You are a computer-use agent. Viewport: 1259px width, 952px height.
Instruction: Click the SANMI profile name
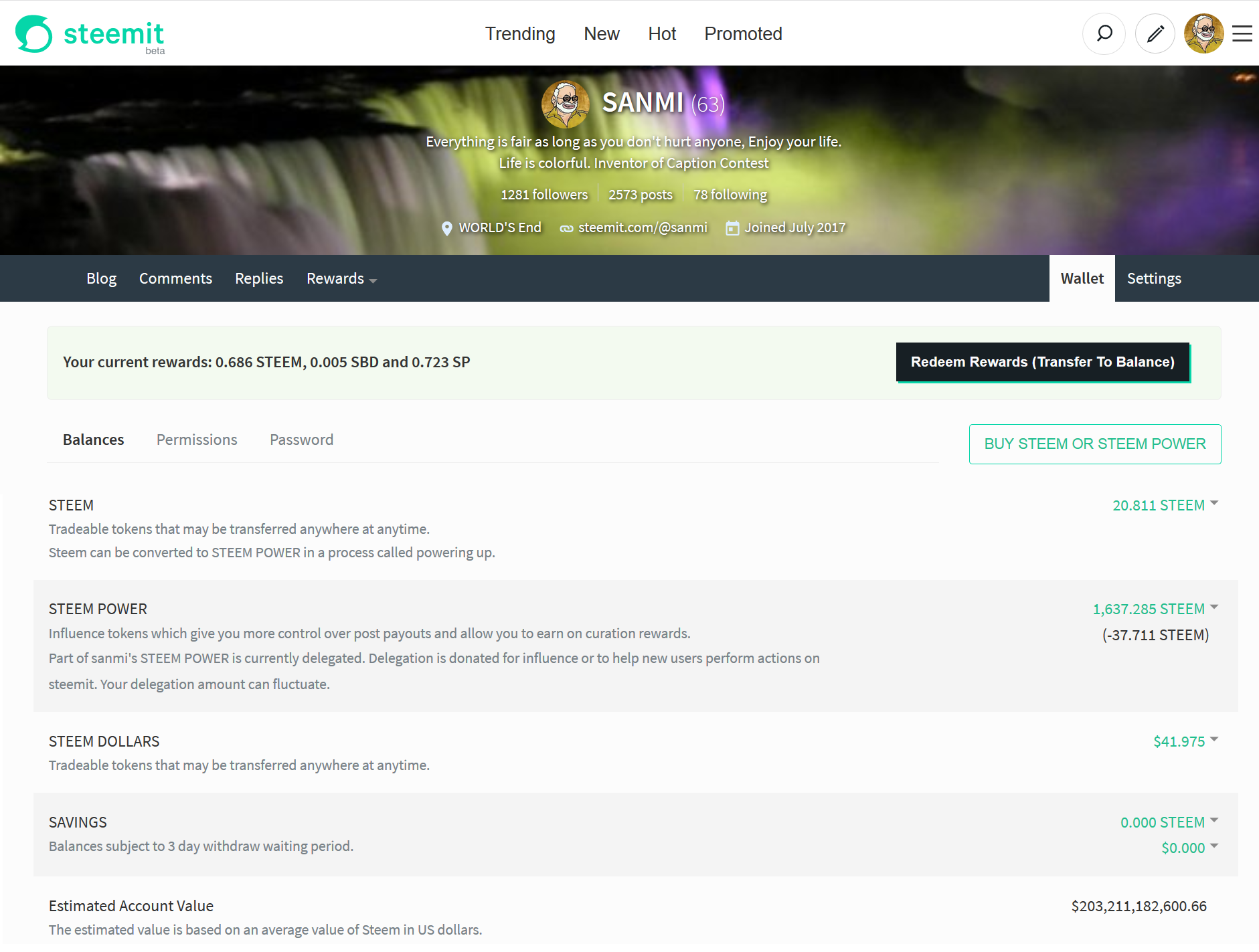click(643, 103)
